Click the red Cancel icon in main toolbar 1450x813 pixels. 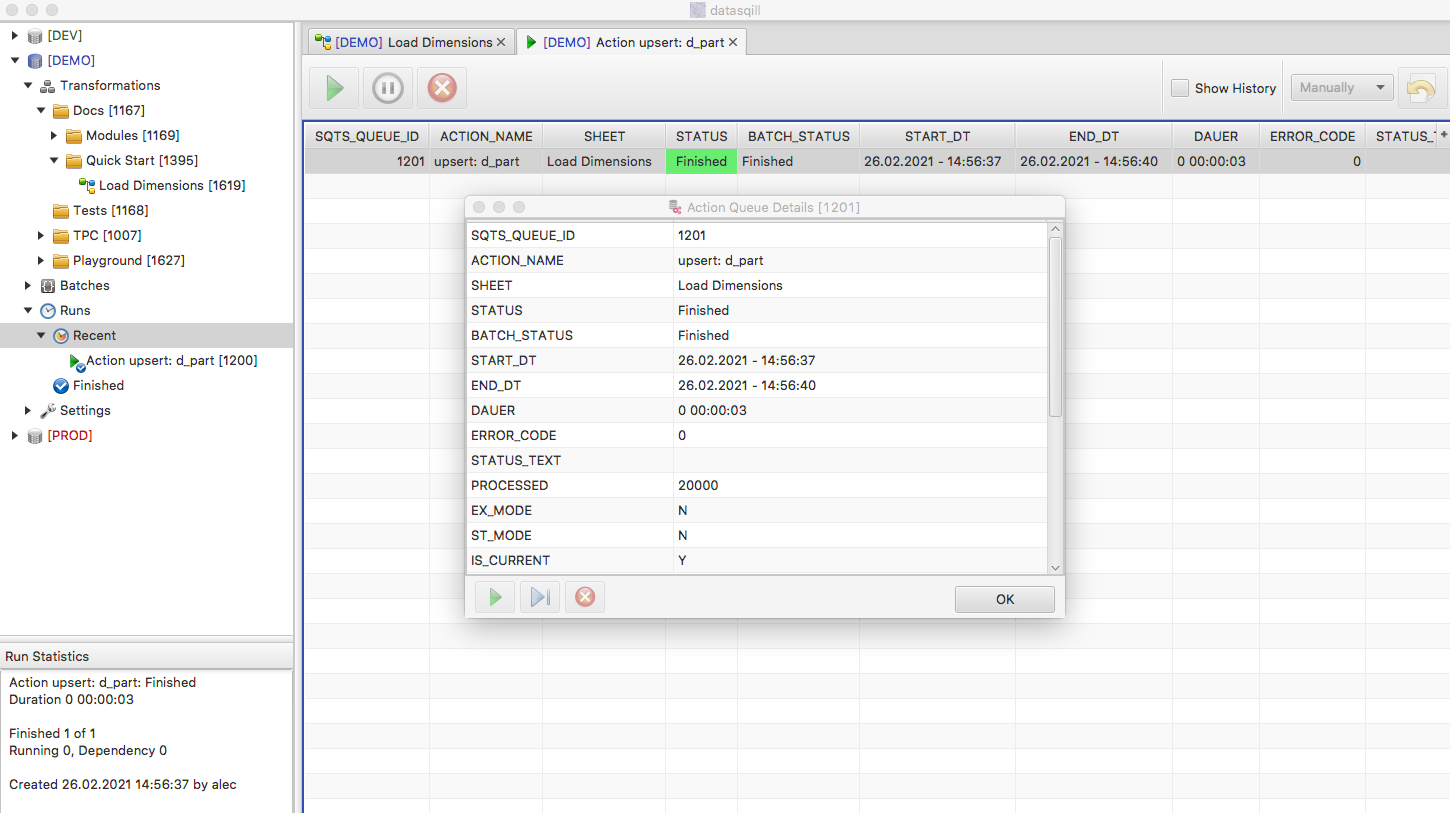pos(441,88)
